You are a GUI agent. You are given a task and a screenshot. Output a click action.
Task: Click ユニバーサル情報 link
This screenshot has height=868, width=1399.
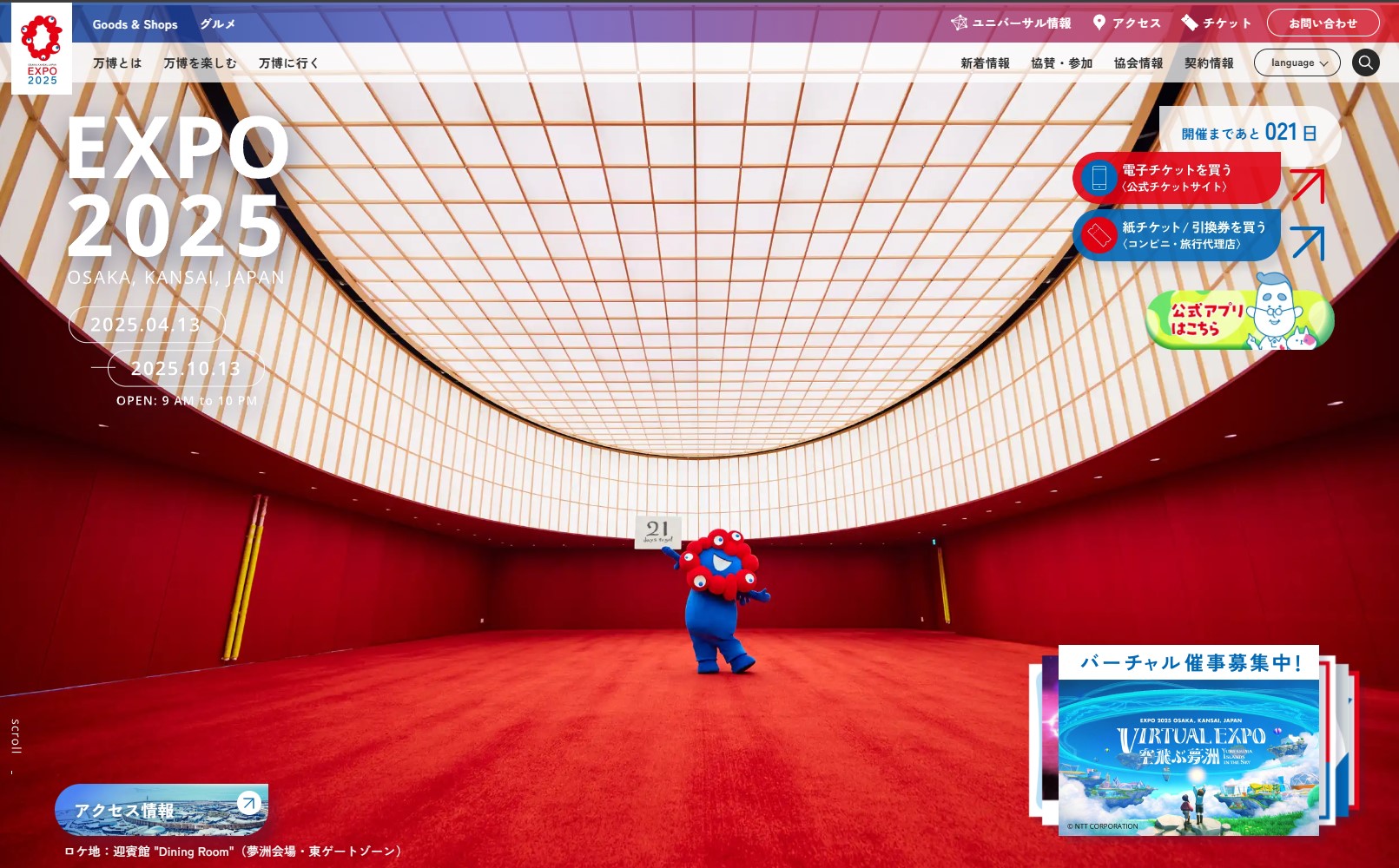pos(1011,23)
